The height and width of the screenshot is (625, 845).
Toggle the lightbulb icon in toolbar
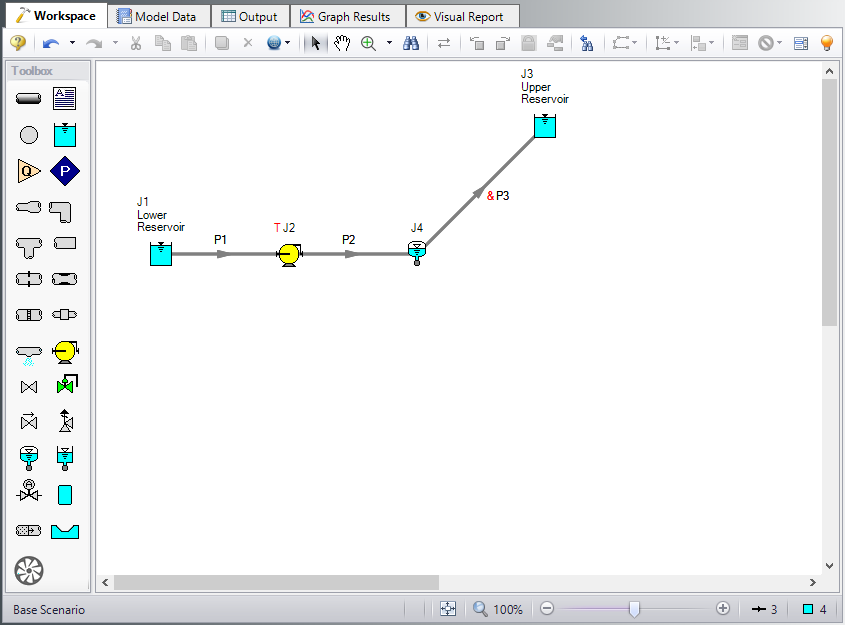826,43
